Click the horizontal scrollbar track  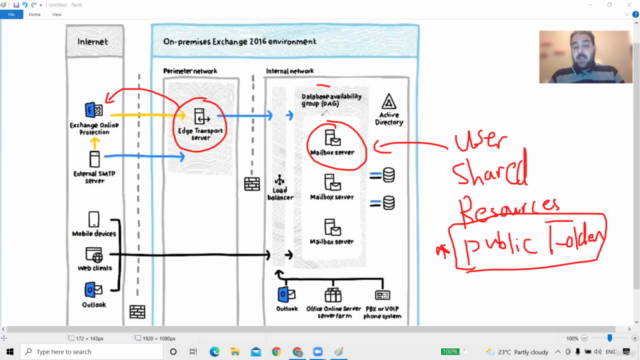311,329
